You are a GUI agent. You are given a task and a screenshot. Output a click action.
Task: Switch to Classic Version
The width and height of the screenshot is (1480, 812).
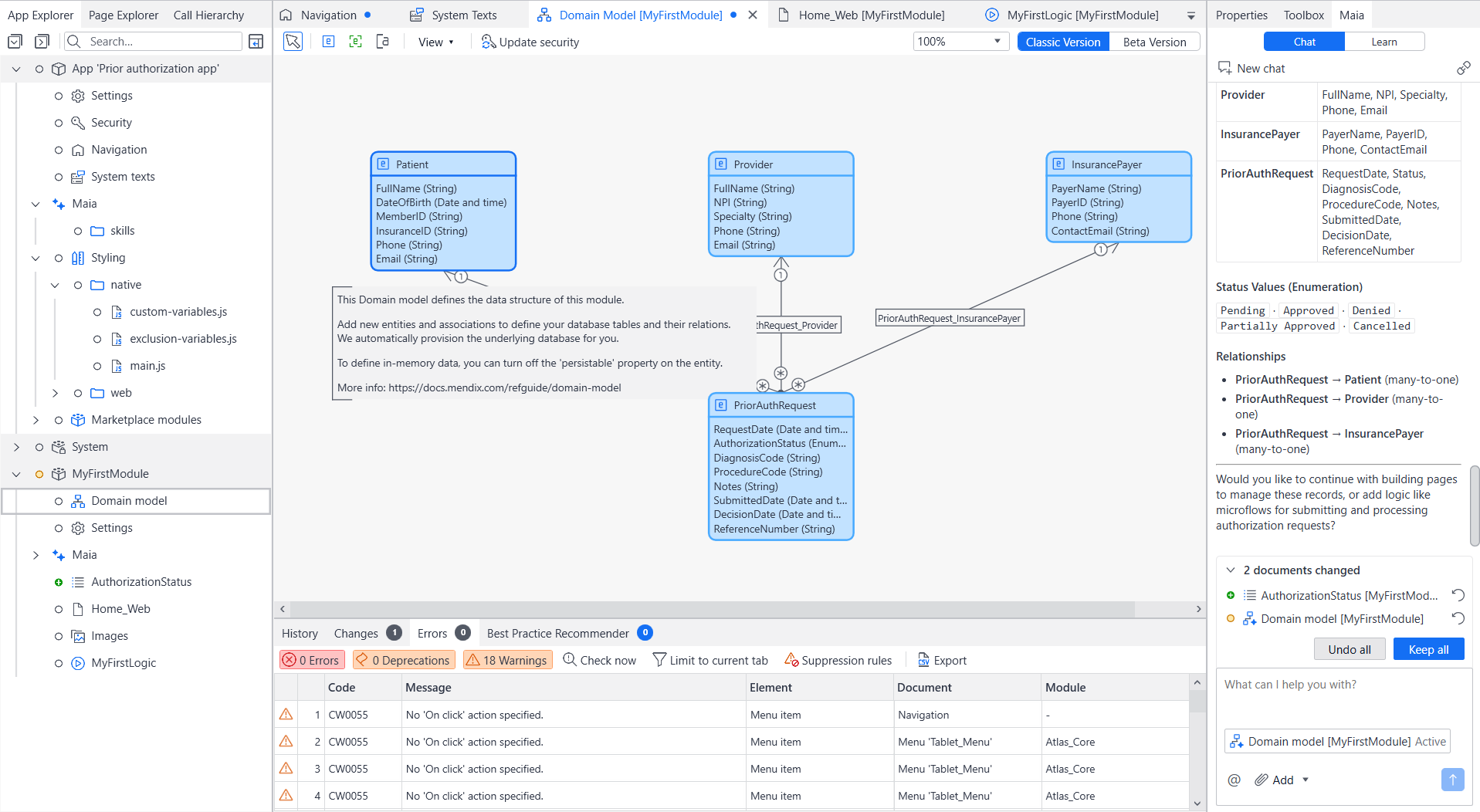(1063, 42)
